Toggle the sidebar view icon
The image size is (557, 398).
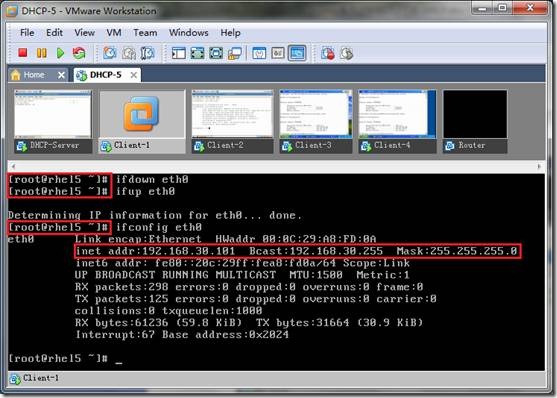(179, 53)
